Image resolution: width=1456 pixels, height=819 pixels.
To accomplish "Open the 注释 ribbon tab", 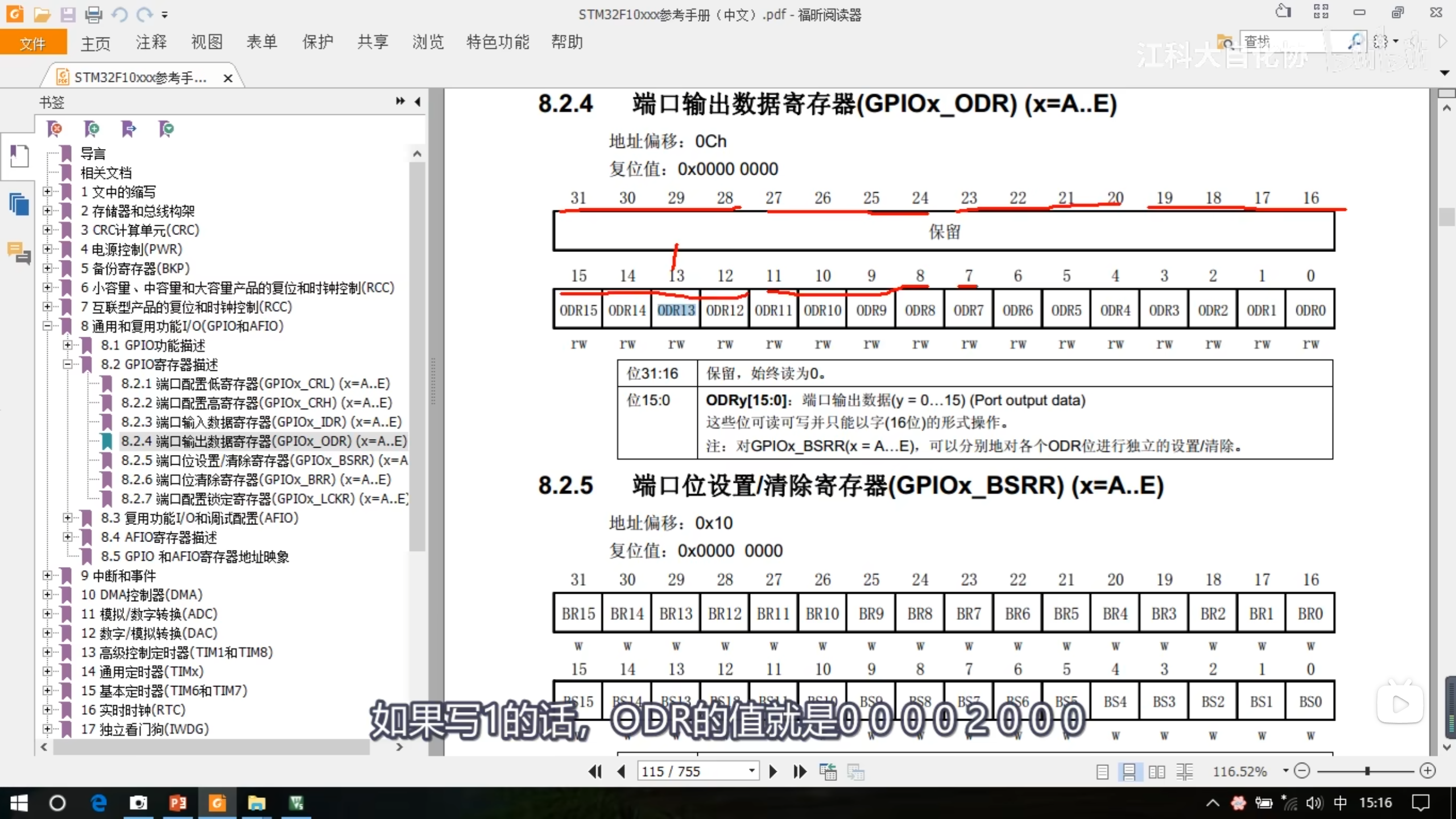I will 151,42.
